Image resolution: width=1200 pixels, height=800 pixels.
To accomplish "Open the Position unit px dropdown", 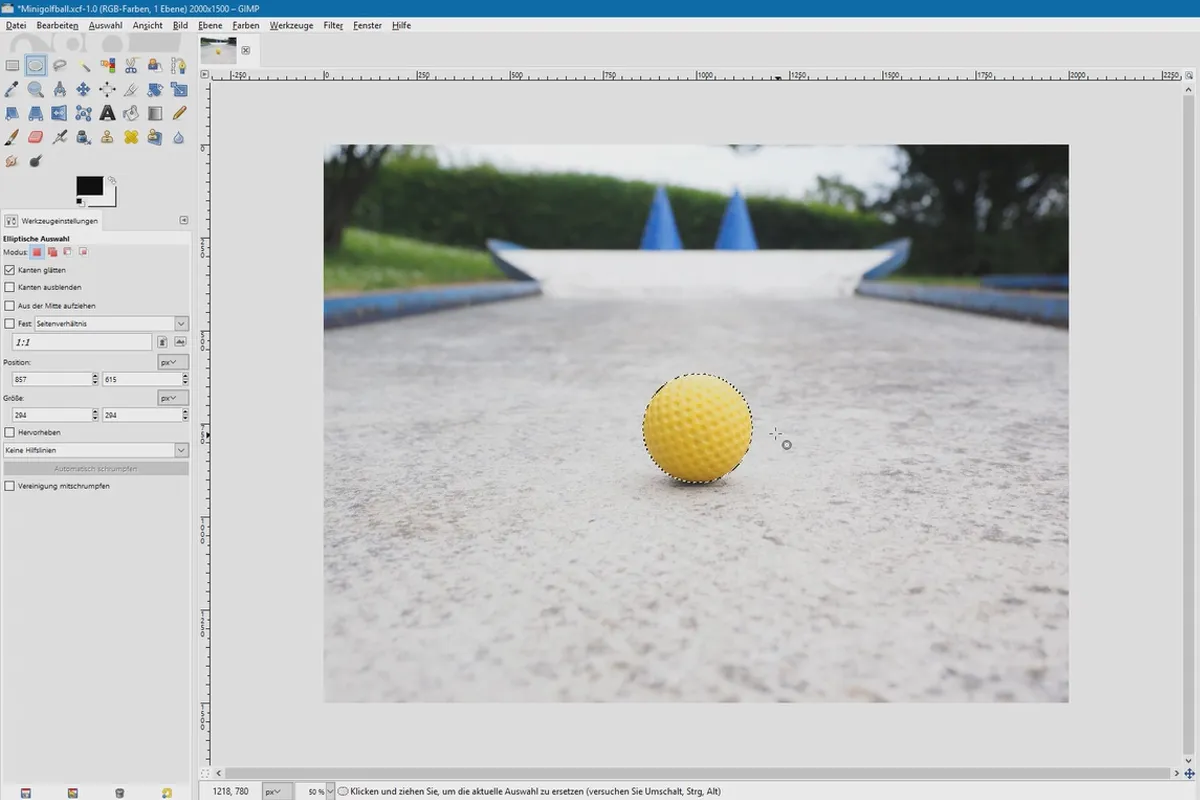I will (x=173, y=362).
